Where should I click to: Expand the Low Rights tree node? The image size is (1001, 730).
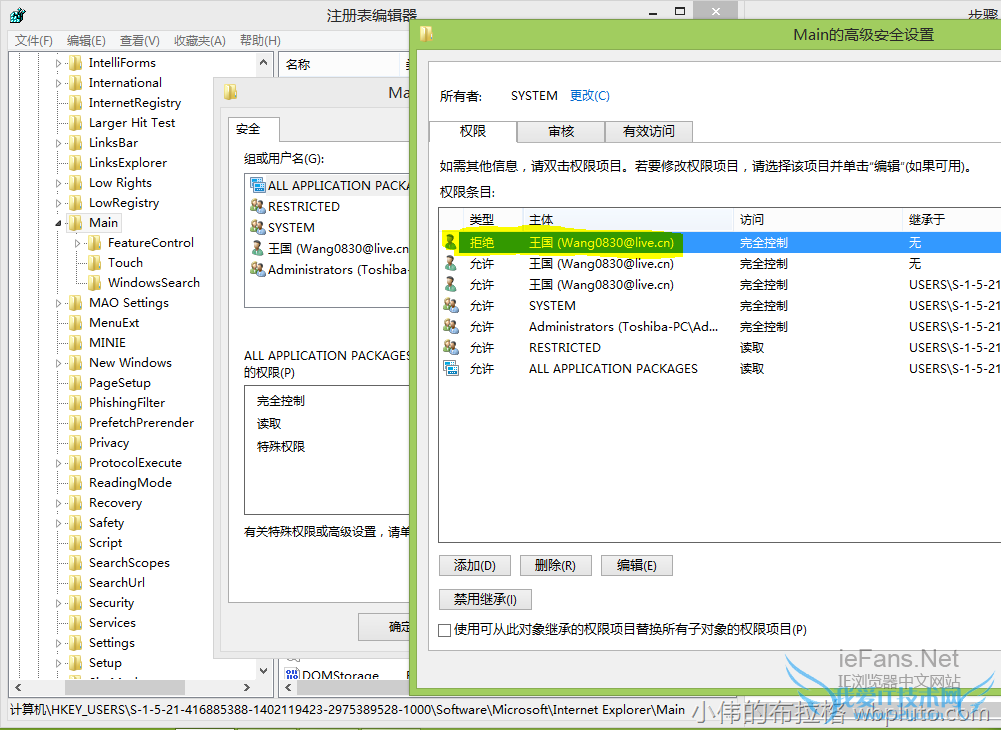(58, 183)
